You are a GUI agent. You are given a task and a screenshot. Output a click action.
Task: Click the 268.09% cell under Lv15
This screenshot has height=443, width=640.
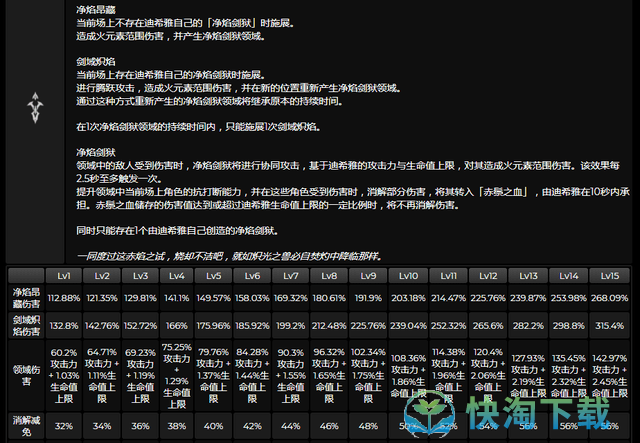609,297
